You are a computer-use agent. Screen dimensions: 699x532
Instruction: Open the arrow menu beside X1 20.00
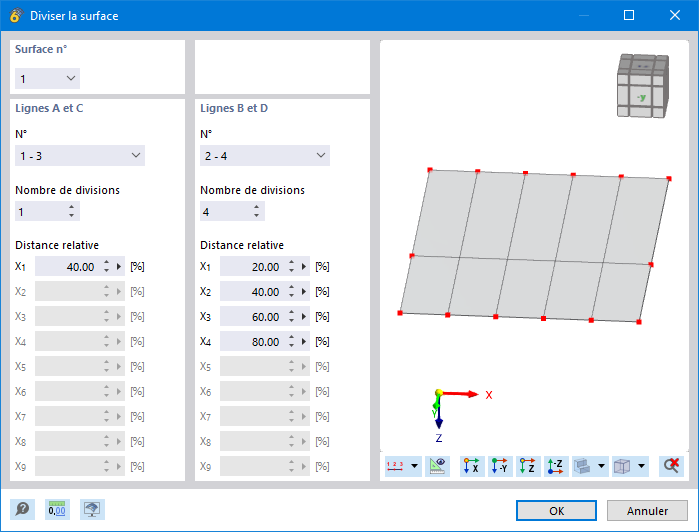tap(304, 267)
